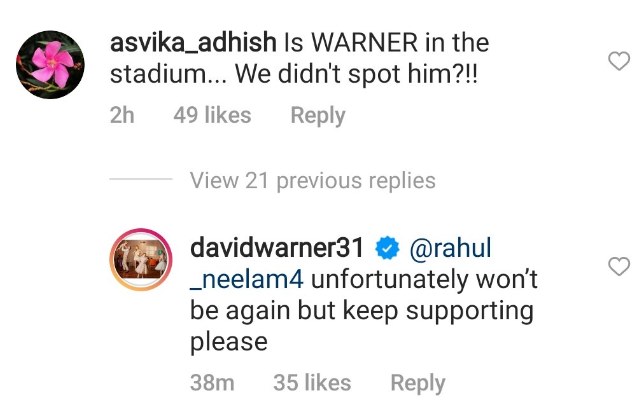640x400 pixels.
Task: Tap the word 'please' in the reply
Action: point(229,343)
